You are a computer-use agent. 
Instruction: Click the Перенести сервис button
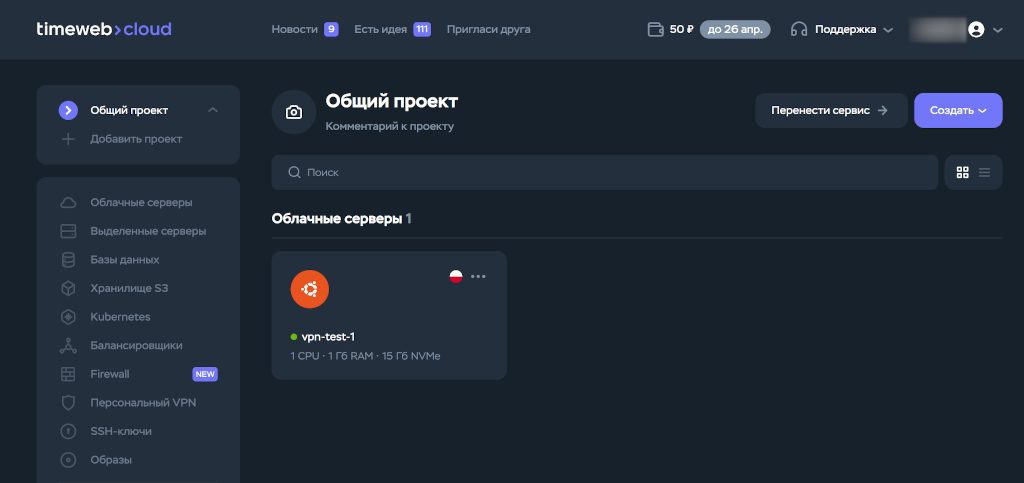tap(830, 111)
